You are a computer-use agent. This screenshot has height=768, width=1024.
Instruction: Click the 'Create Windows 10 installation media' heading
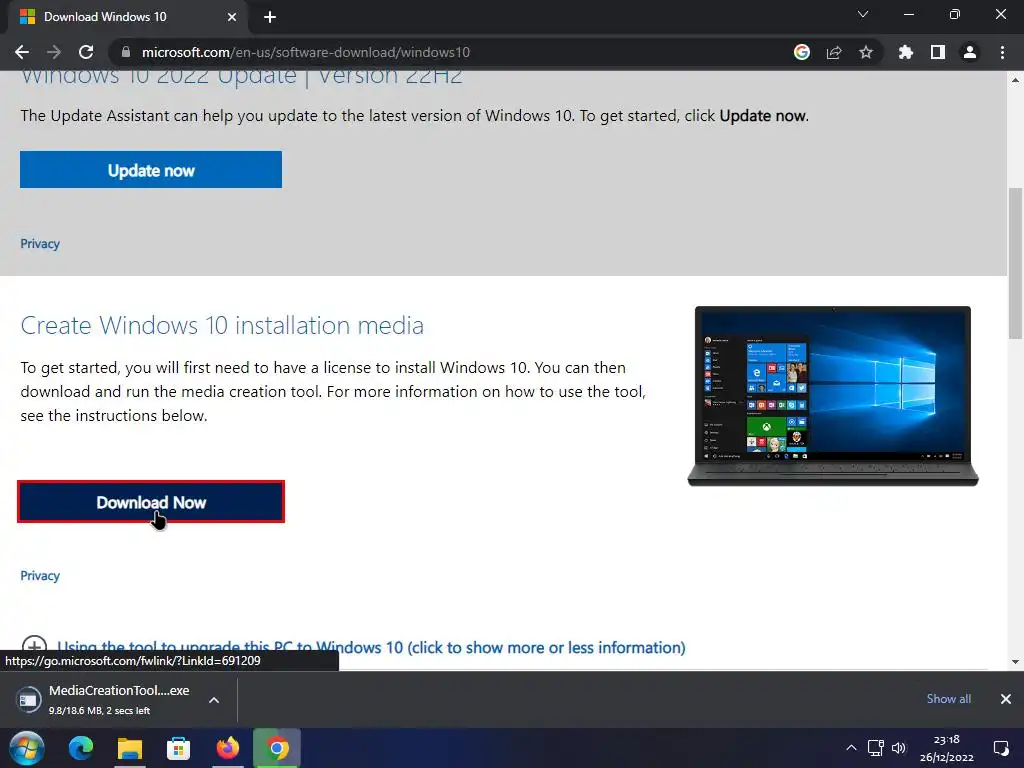pyautogui.click(x=222, y=325)
